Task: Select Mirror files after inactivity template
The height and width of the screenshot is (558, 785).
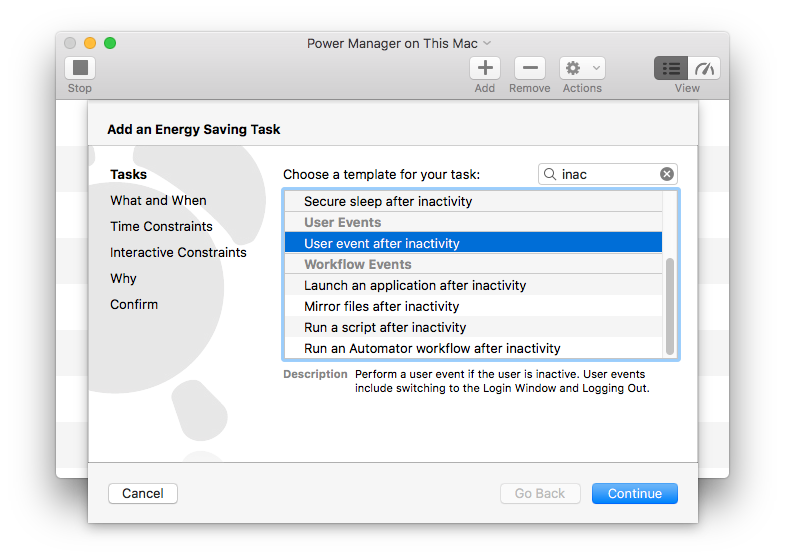Action: point(473,306)
